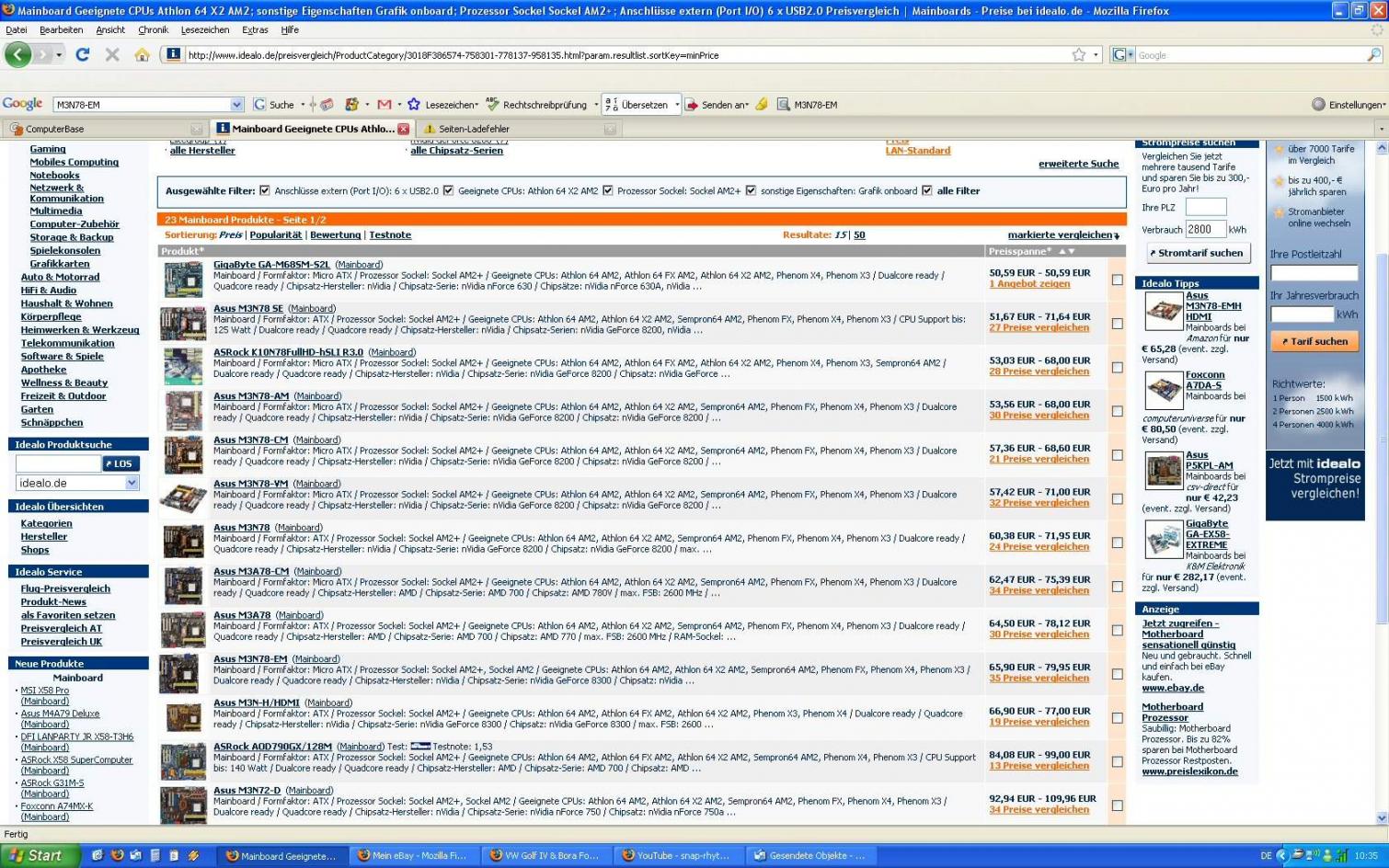Click the Senden an toolbar button

pos(717,105)
